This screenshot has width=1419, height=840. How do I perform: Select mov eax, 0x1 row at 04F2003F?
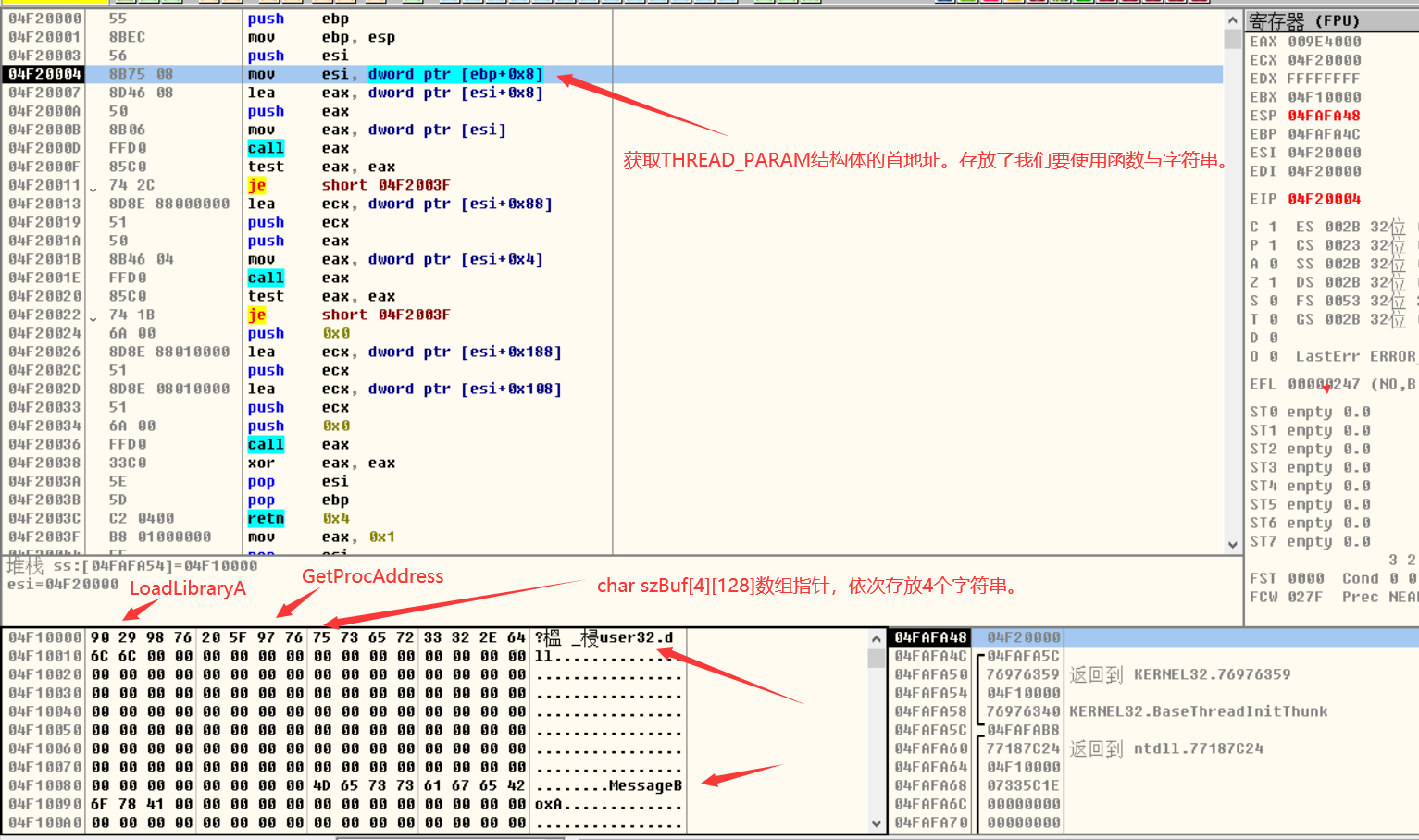pyautogui.click(x=613, y=537)
